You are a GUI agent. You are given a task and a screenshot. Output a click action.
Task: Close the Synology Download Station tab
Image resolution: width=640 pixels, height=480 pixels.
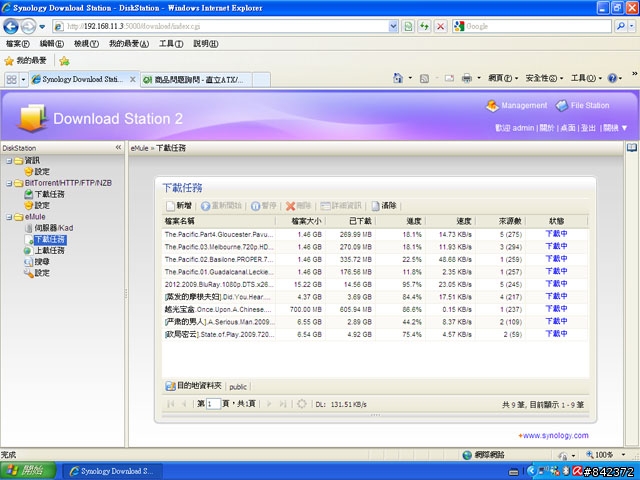[133, 79]
